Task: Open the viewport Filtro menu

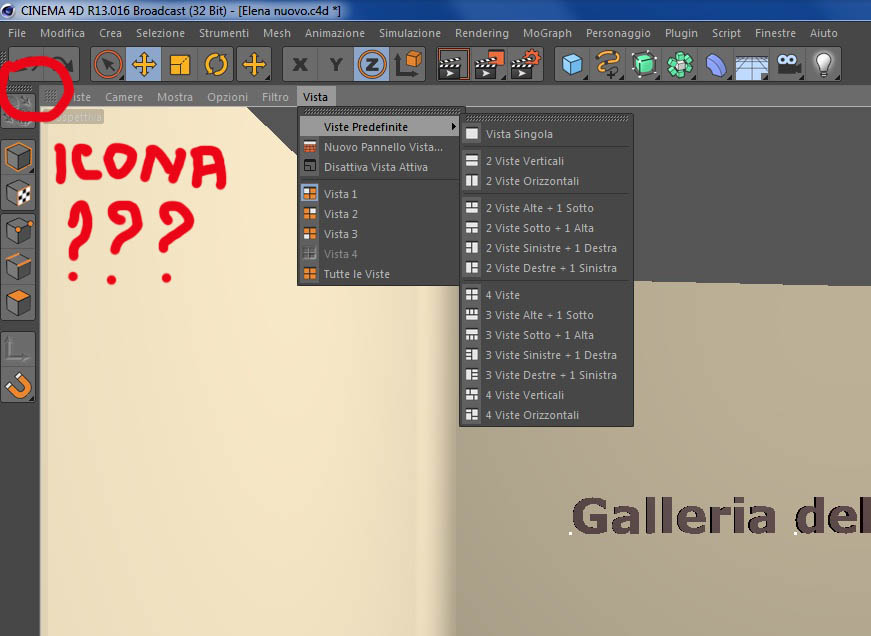Action: pos(276,97)
